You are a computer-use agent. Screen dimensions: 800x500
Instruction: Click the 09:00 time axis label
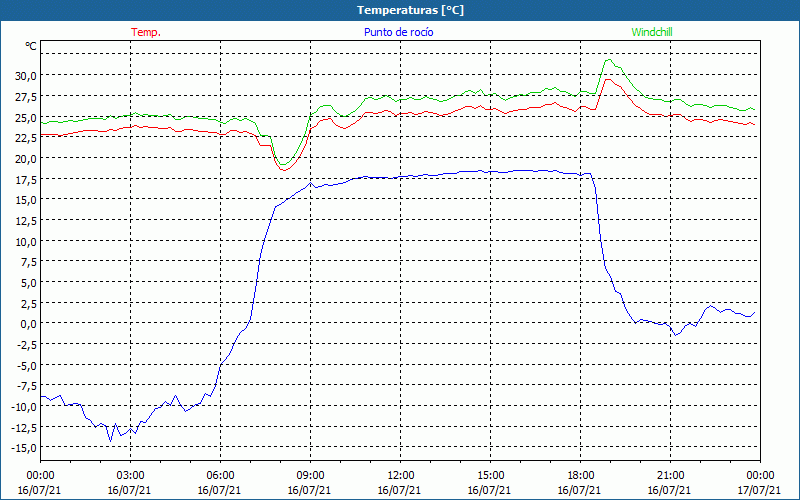[310, 476]
